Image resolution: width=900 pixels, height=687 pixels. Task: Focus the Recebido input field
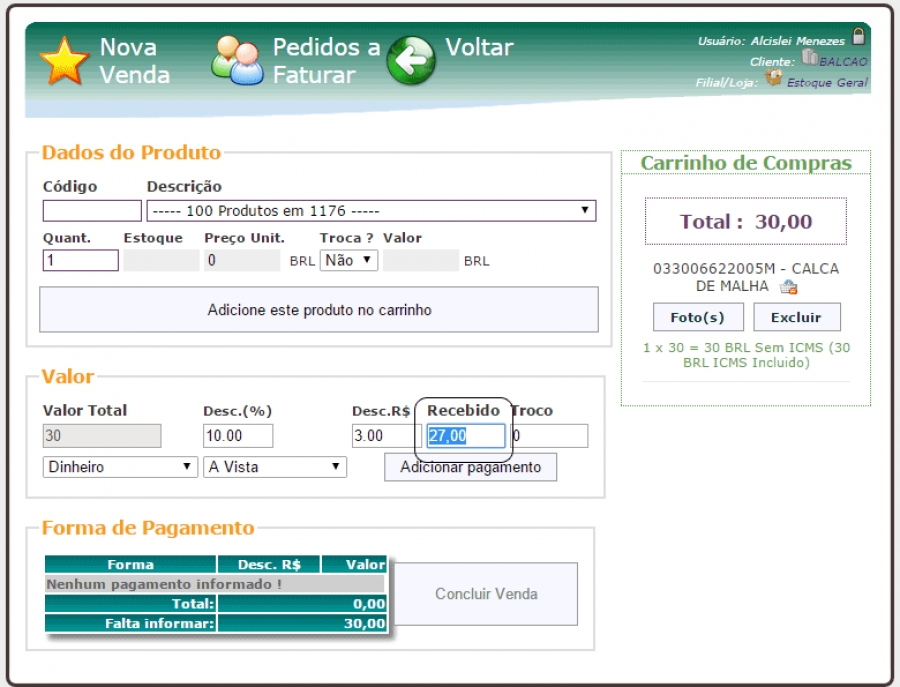tap(466, 436)
